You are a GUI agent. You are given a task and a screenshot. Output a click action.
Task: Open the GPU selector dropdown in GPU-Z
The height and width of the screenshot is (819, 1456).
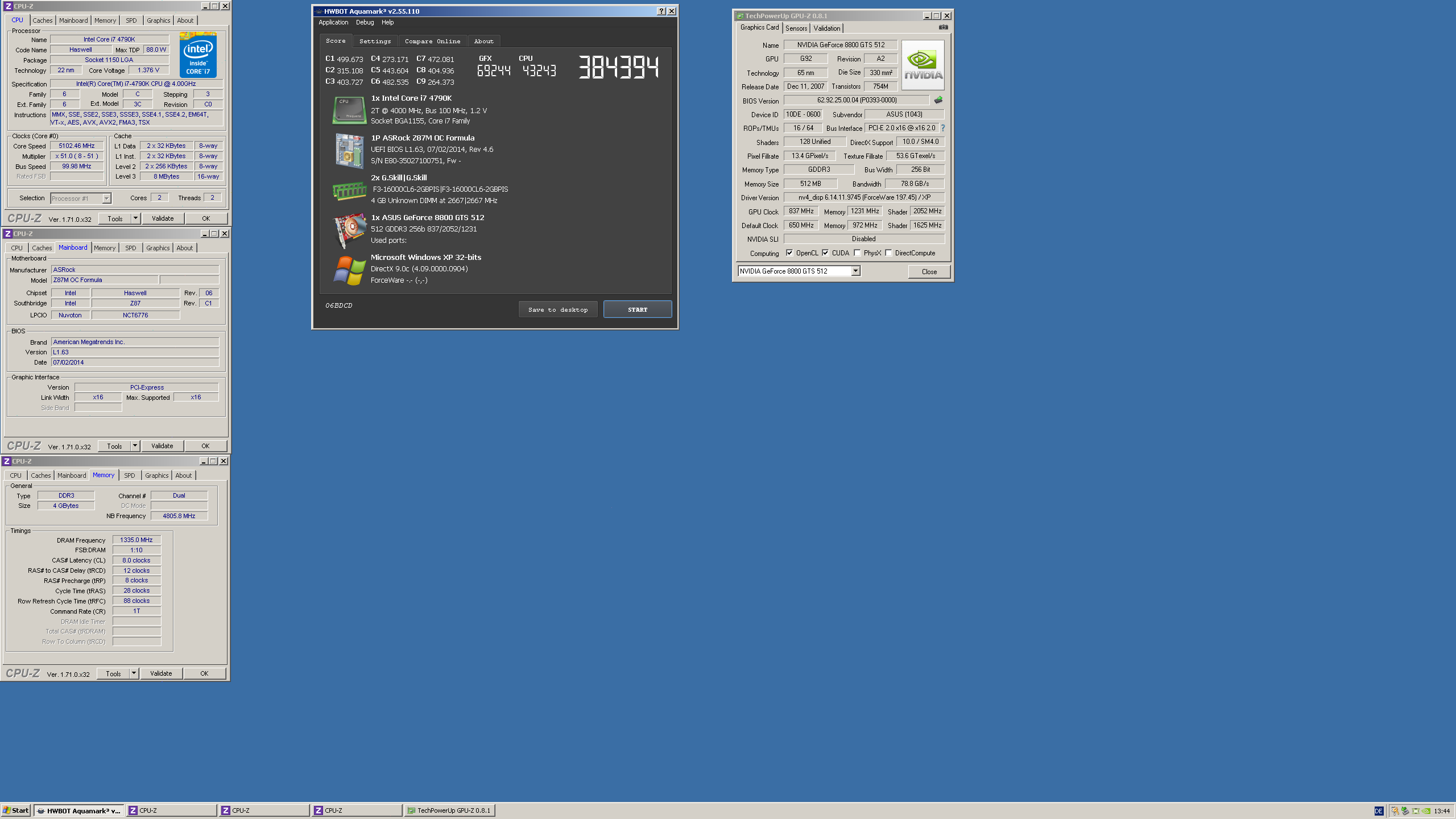855,271
